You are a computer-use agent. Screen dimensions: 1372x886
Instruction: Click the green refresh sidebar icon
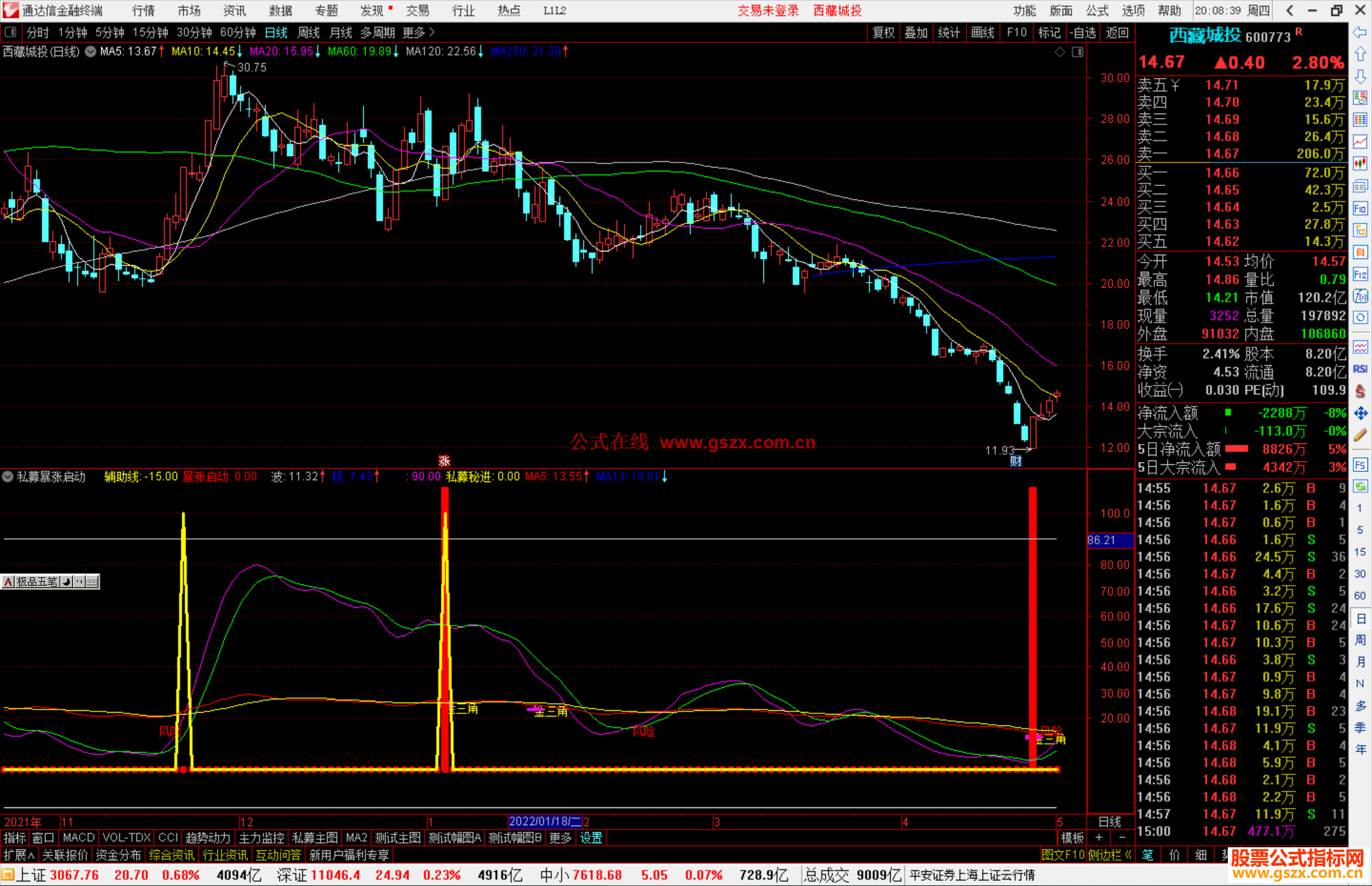(1360, 487)
